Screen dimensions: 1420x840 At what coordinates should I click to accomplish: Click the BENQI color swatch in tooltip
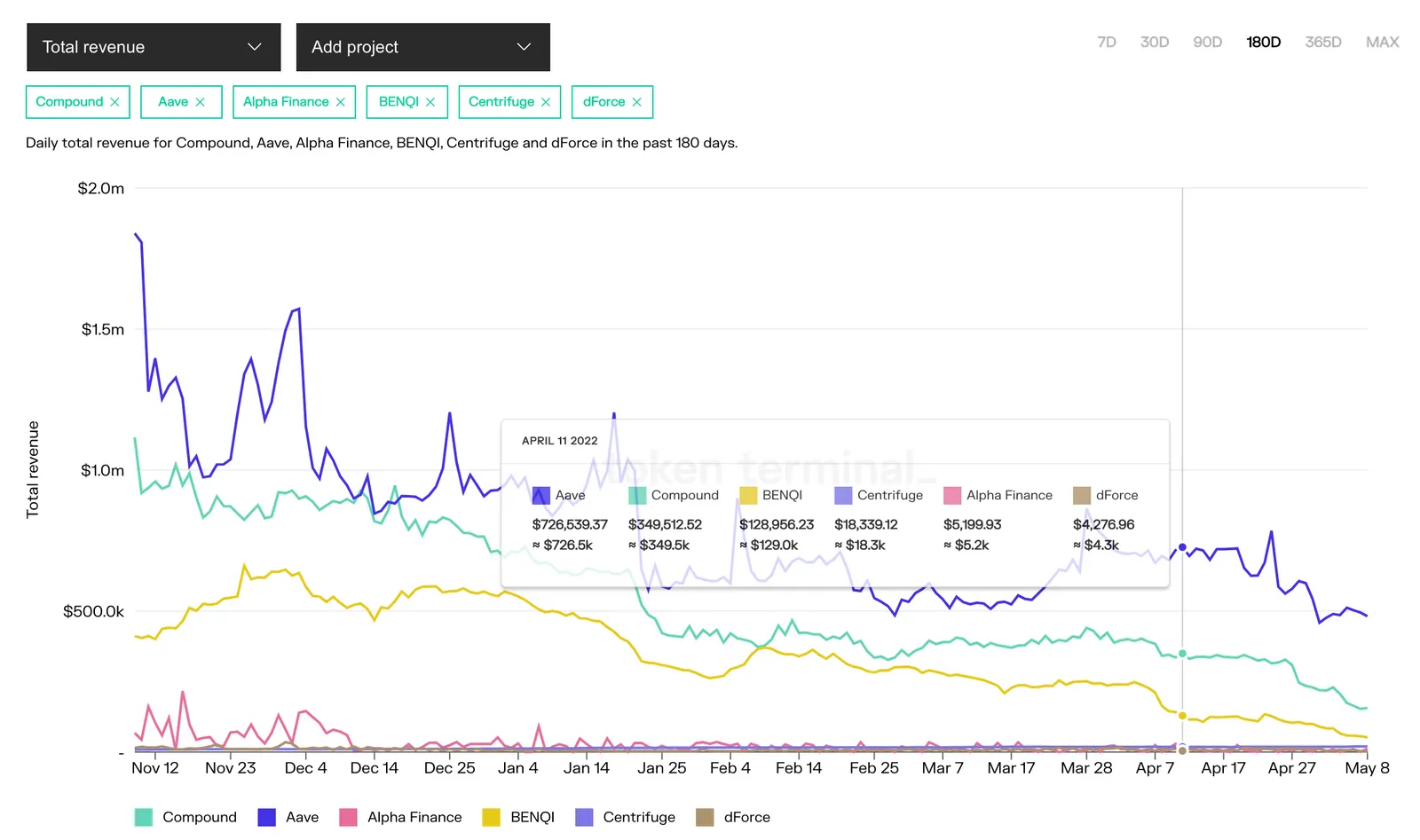click(x=748, y=495)
